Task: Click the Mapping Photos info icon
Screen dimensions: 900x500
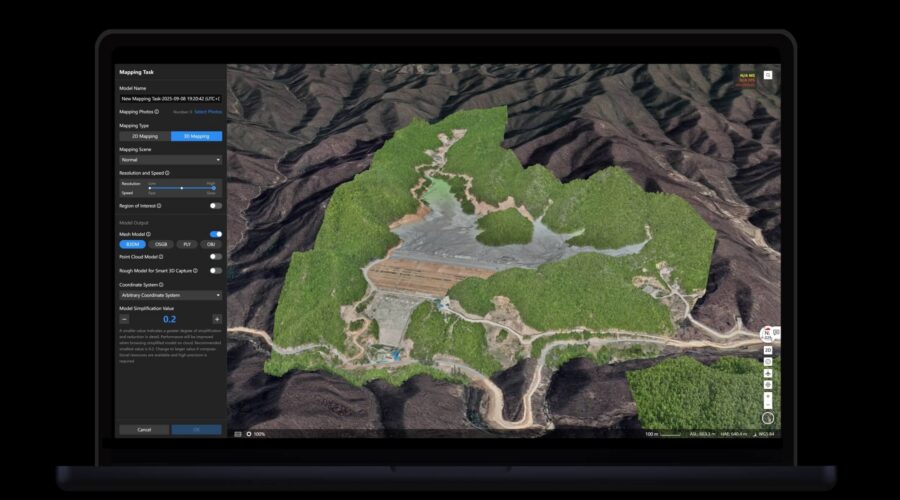Action: [x=157, y=112]
